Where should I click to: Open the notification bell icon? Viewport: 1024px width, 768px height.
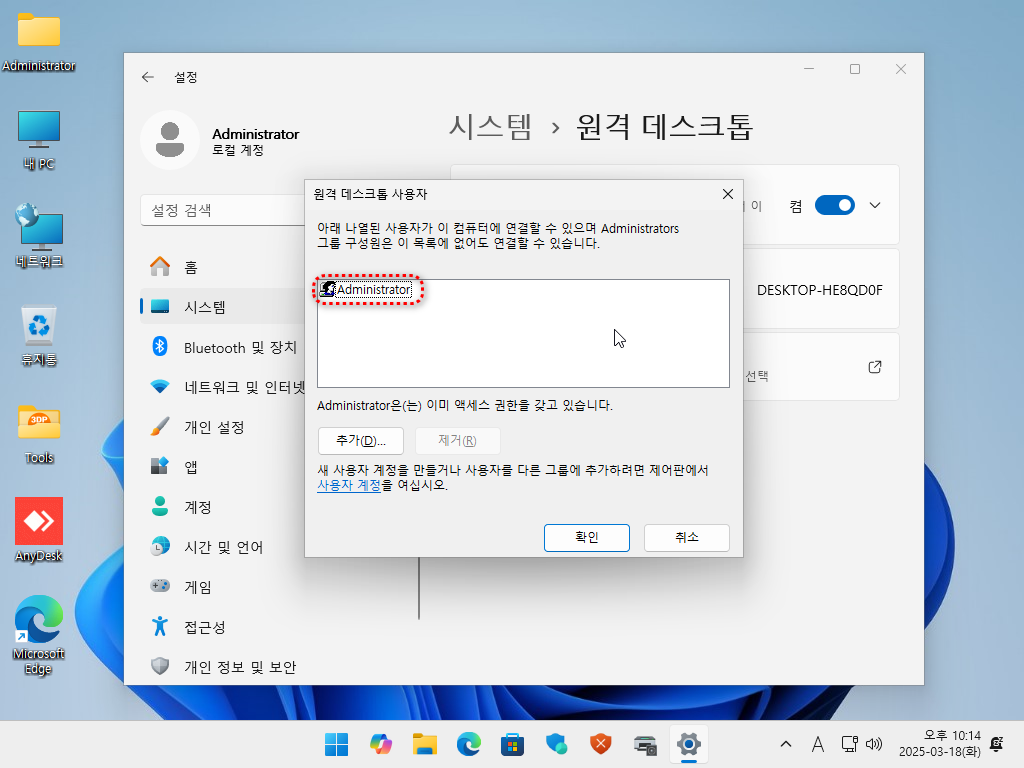[997, 744]
